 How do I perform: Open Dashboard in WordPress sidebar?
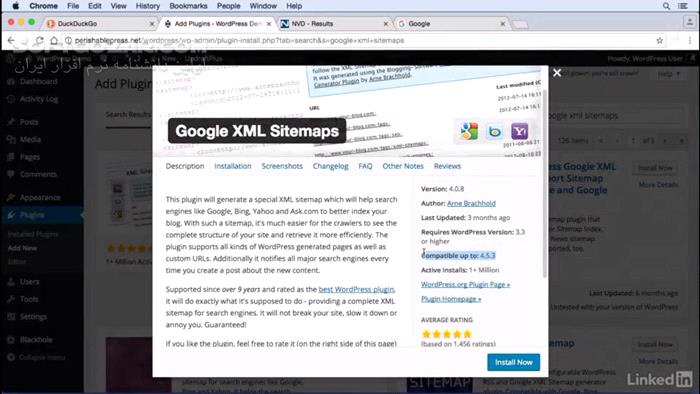click(38, 82)
